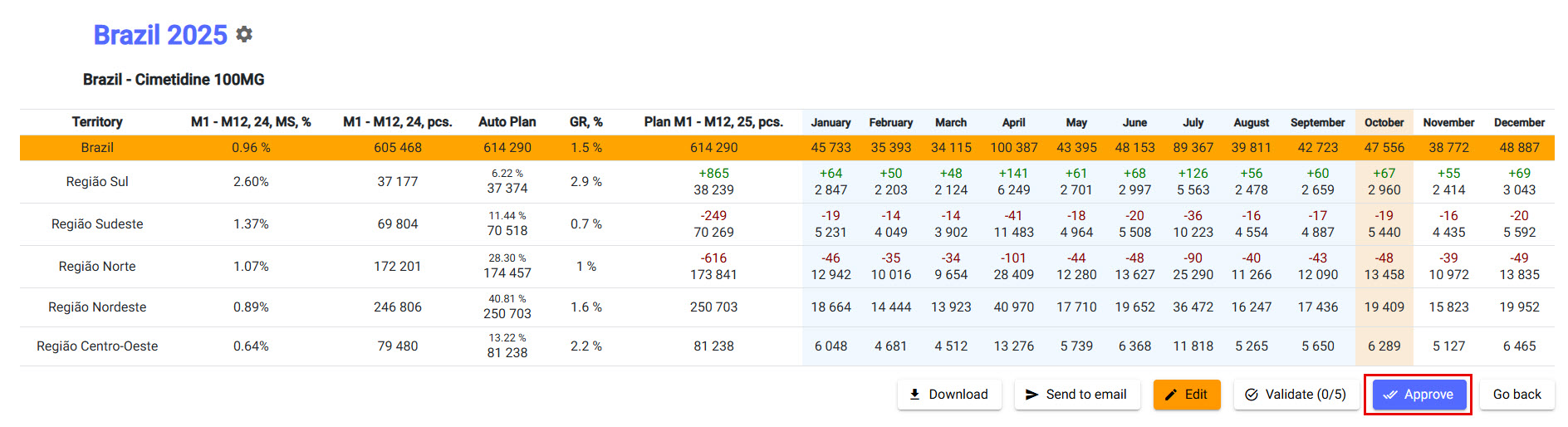Image resolution: width=1568 pixels, height=427 pixels.
Task: Send the plan to email
Action: tap(1076, 395)
